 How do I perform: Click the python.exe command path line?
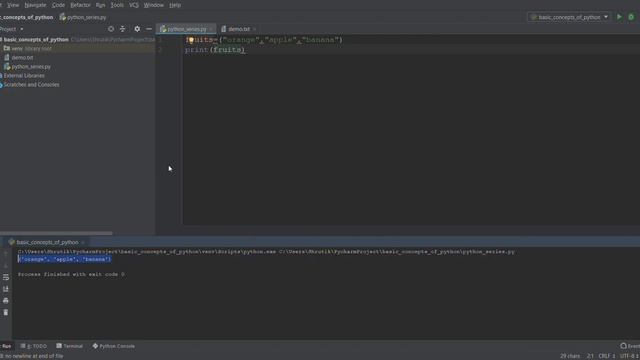tap(266, 252)
